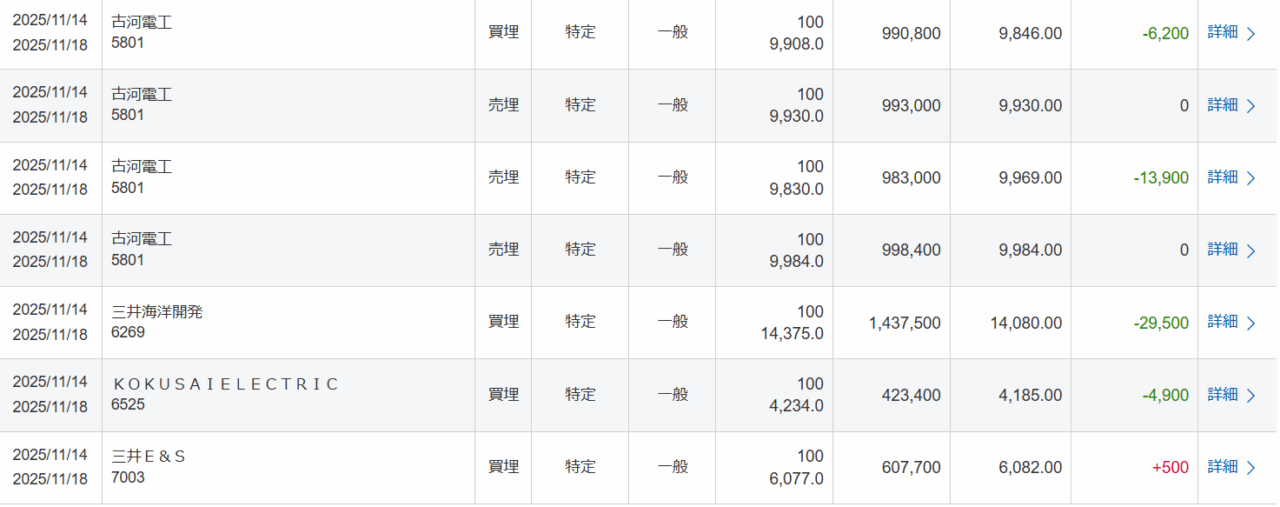Click 詳細 link in 三井E&S row
1280x507 pixels.
pos(1222,467)
